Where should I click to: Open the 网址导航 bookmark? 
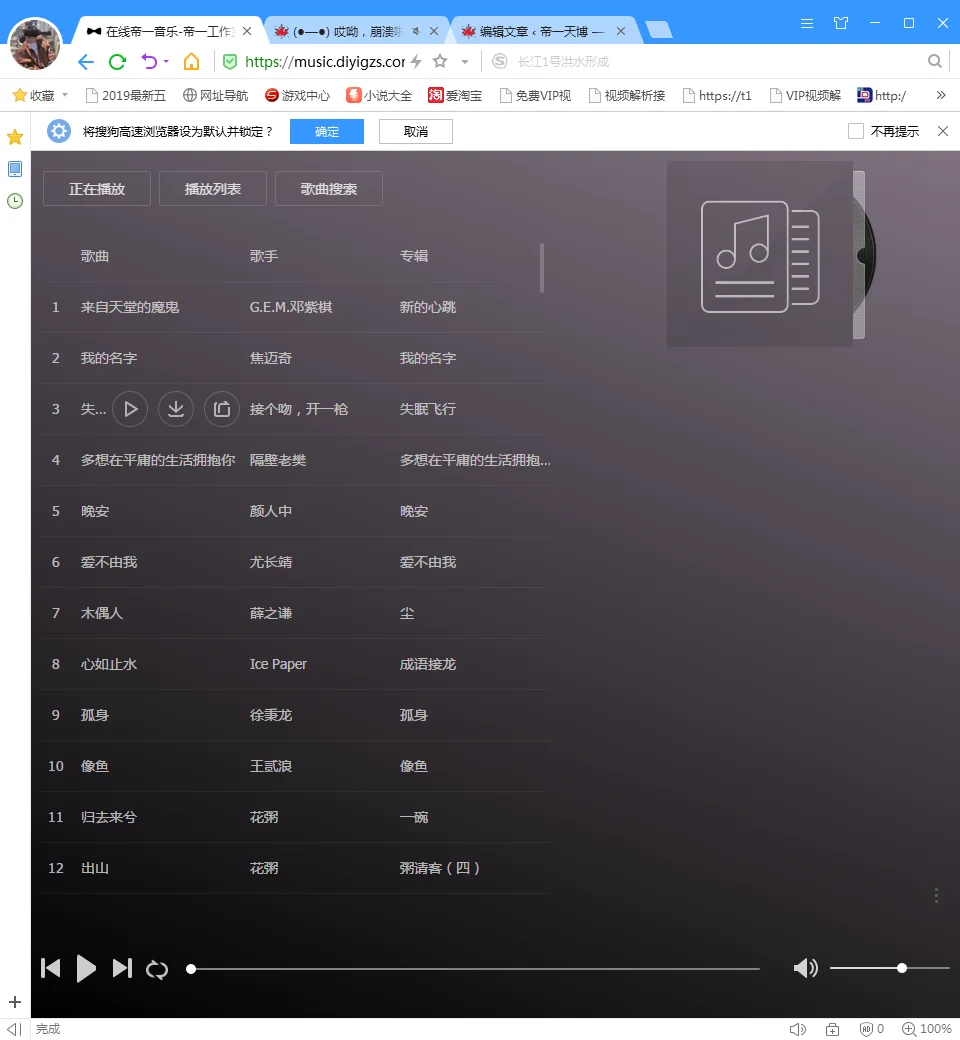pyautogui.click(x=216, y=96)
